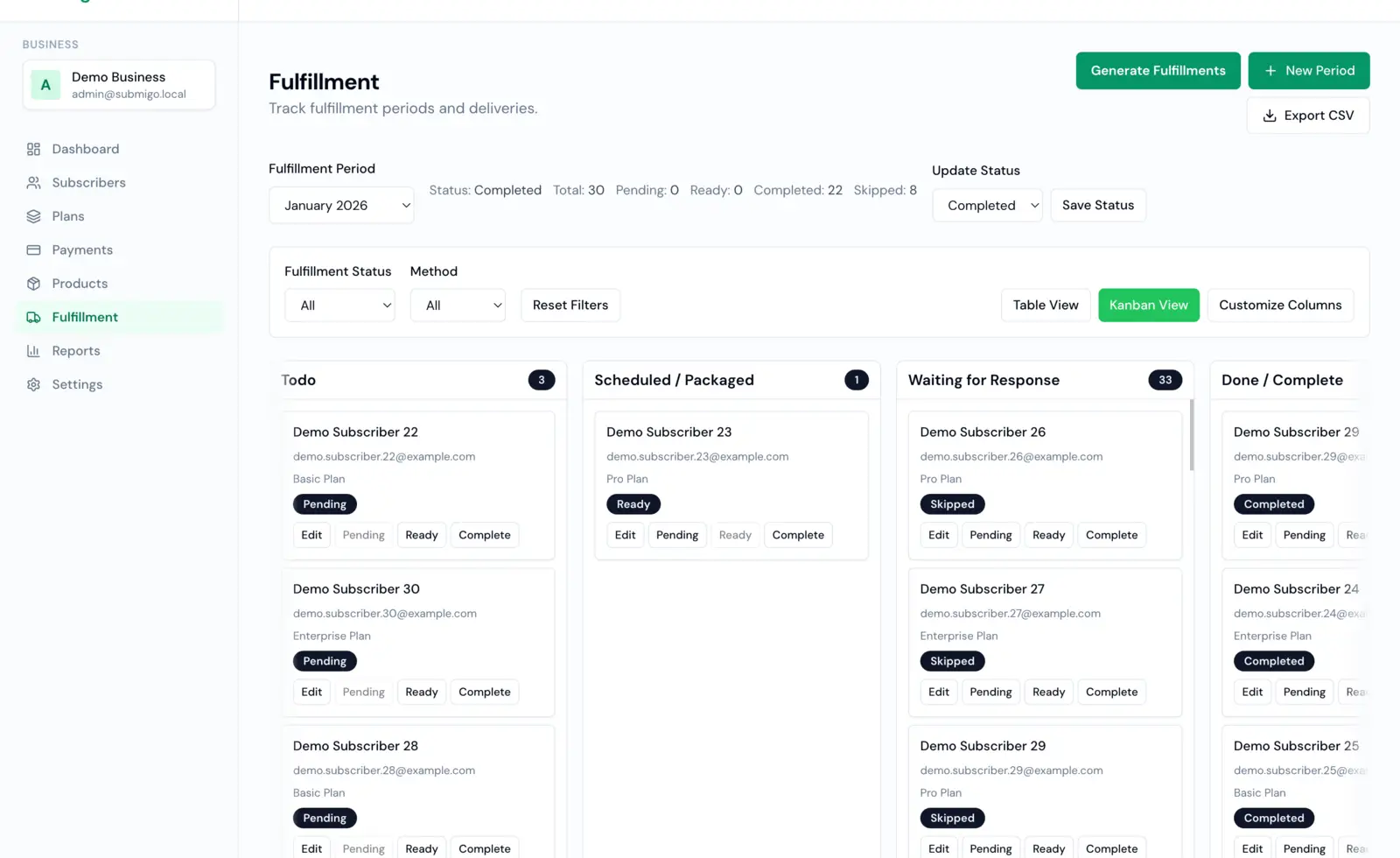Open the January 2026 fulfillment period dropdown
The image size is (1400, 858).
[x=341, y=205]
